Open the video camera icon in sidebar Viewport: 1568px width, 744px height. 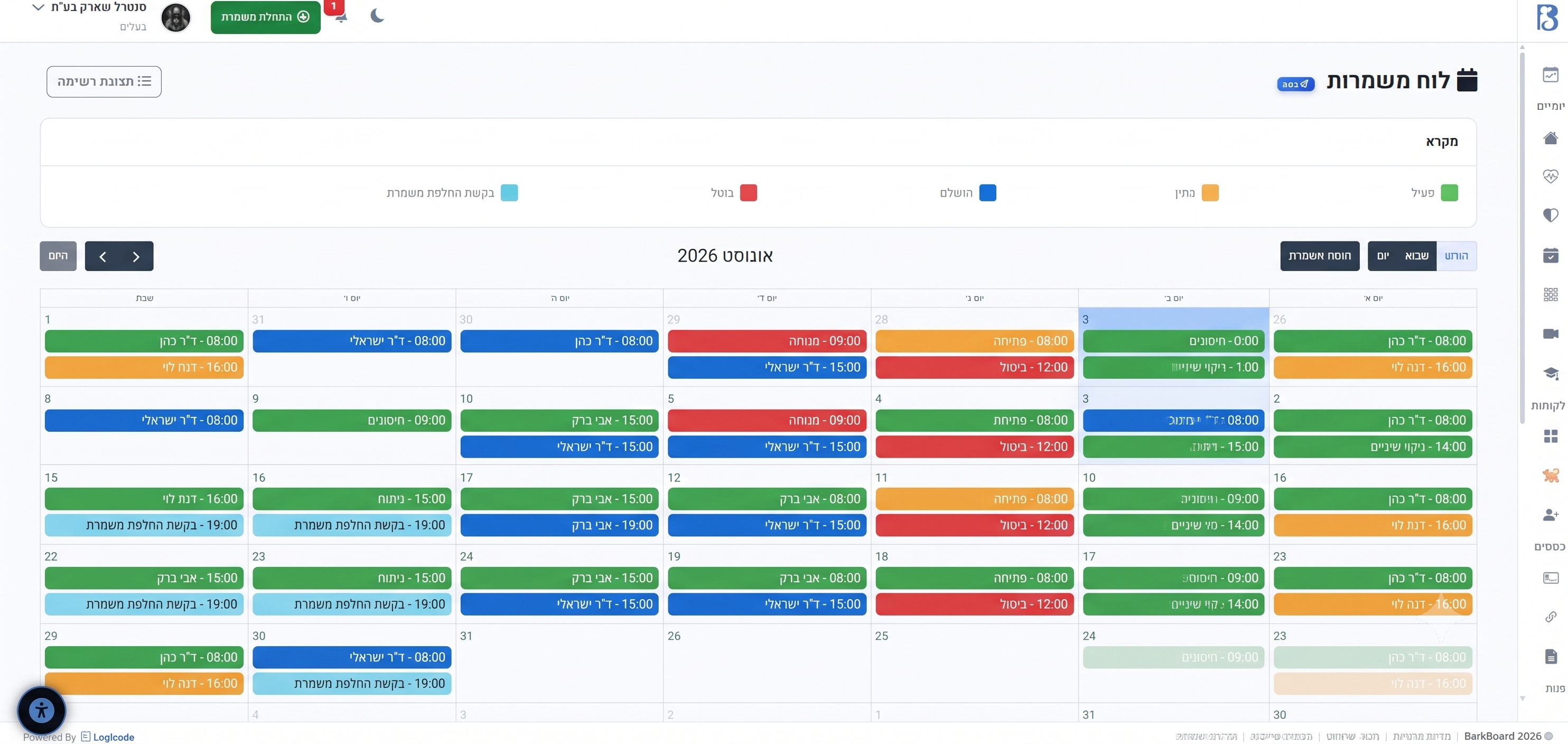(1551, 333)
